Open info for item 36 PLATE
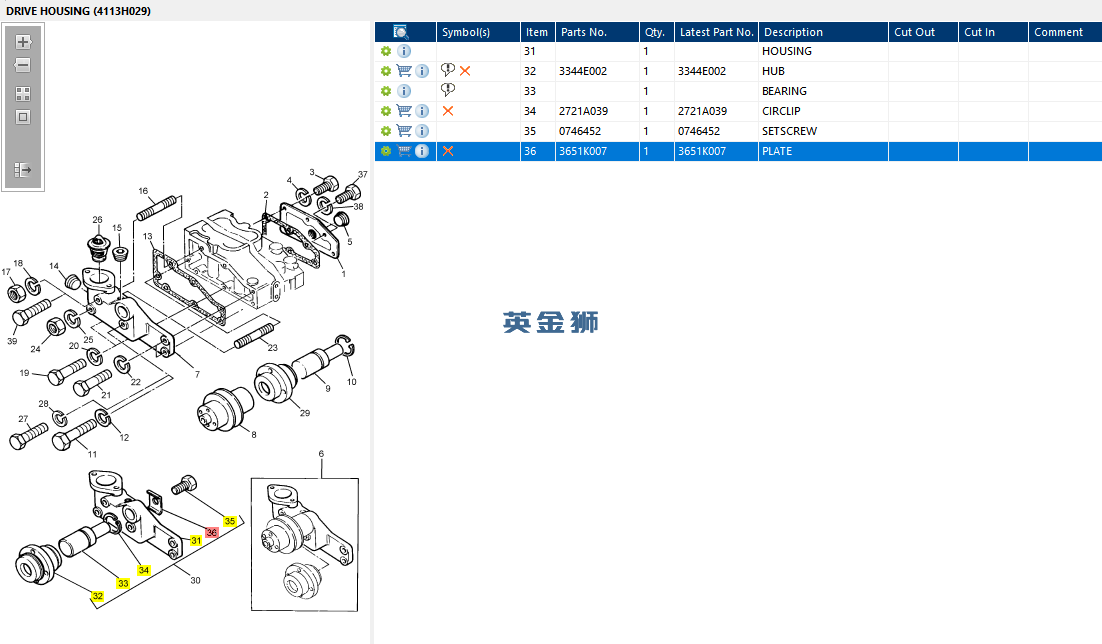 click(422, 151)
